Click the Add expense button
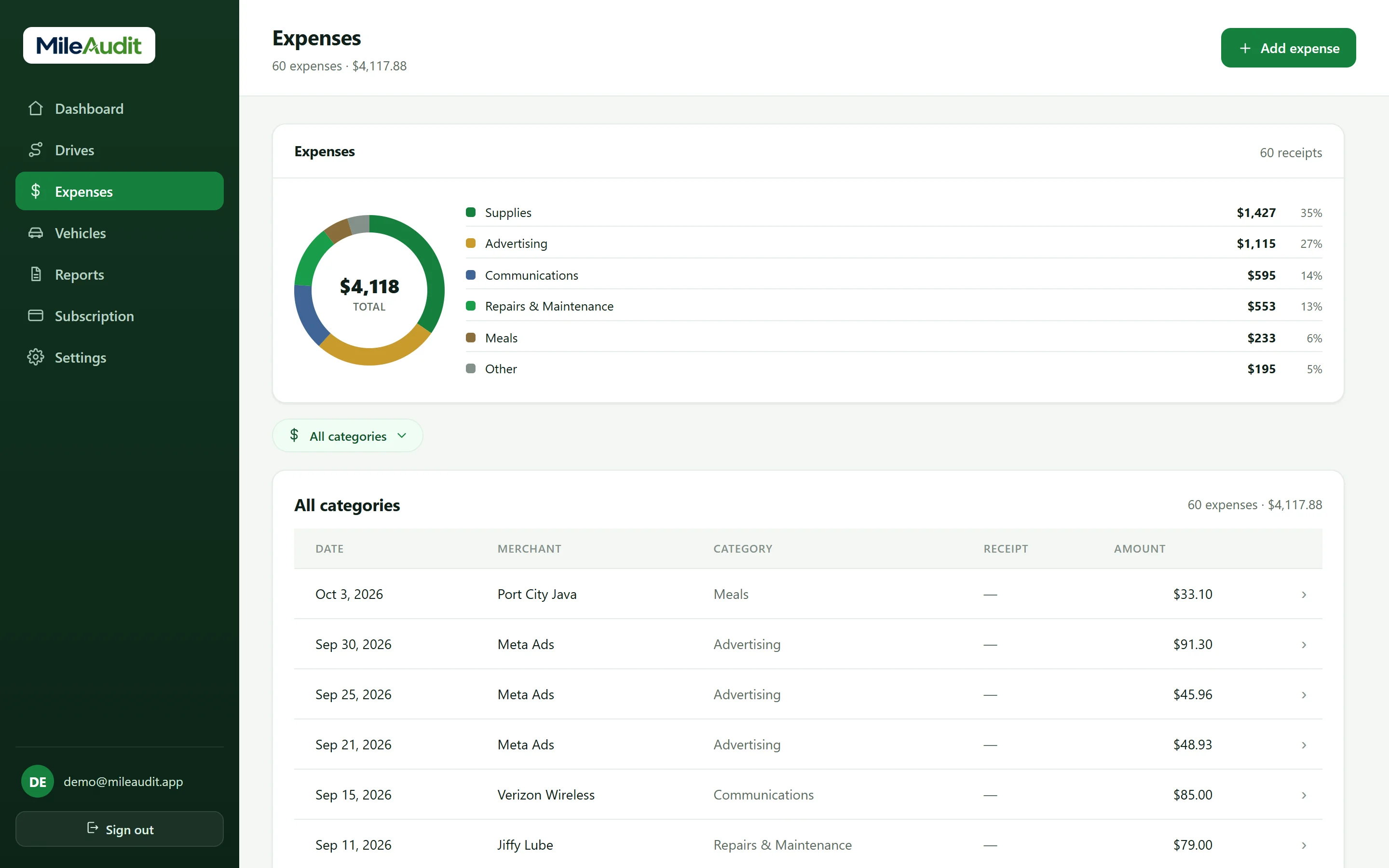Screen dimensions: 1389x868 1288,48
